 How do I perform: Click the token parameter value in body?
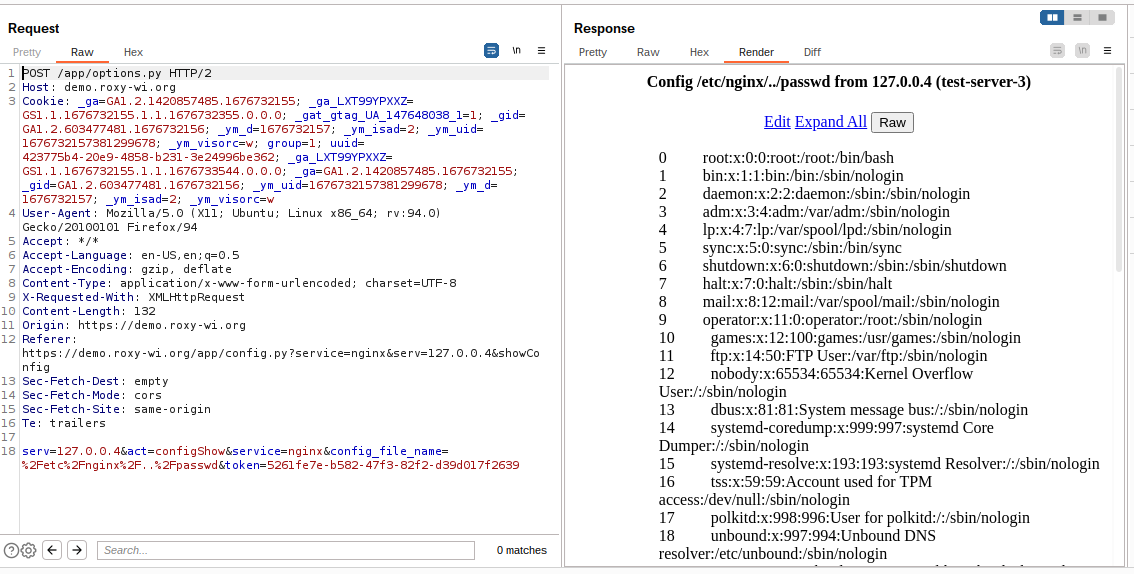393,465
